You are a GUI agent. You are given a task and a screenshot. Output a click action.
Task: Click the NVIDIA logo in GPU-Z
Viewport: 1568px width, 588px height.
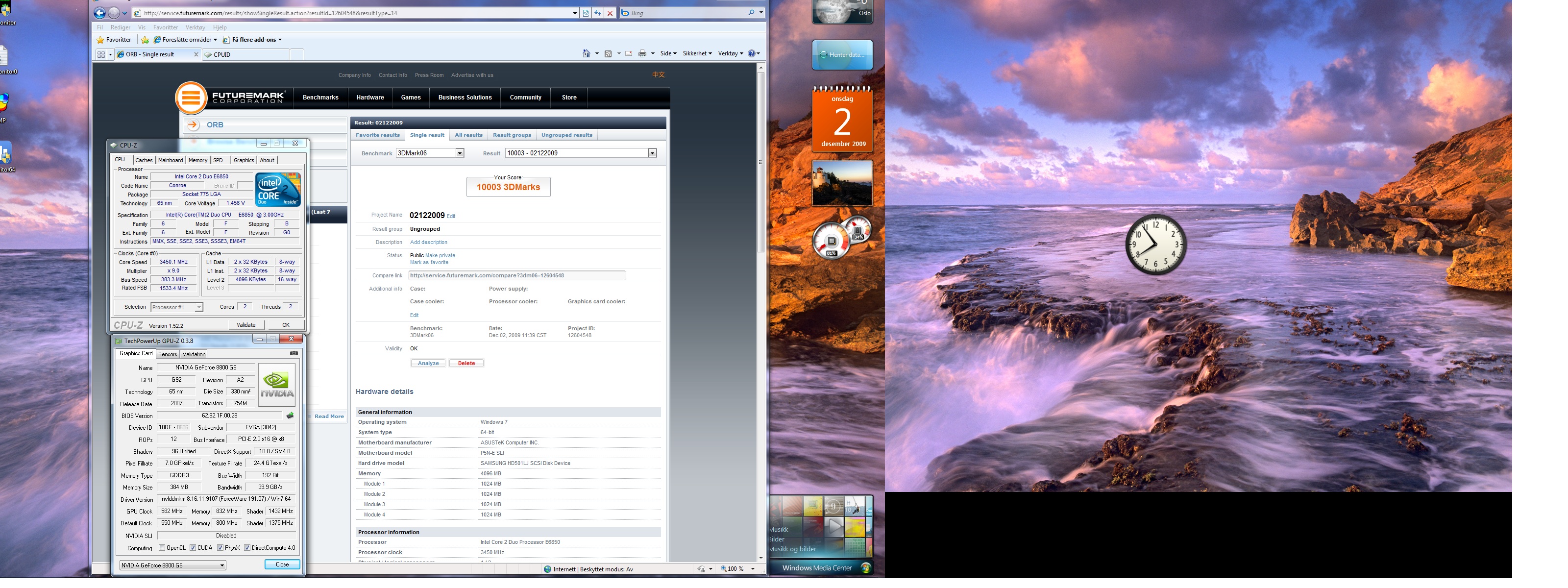pos(277,385)
